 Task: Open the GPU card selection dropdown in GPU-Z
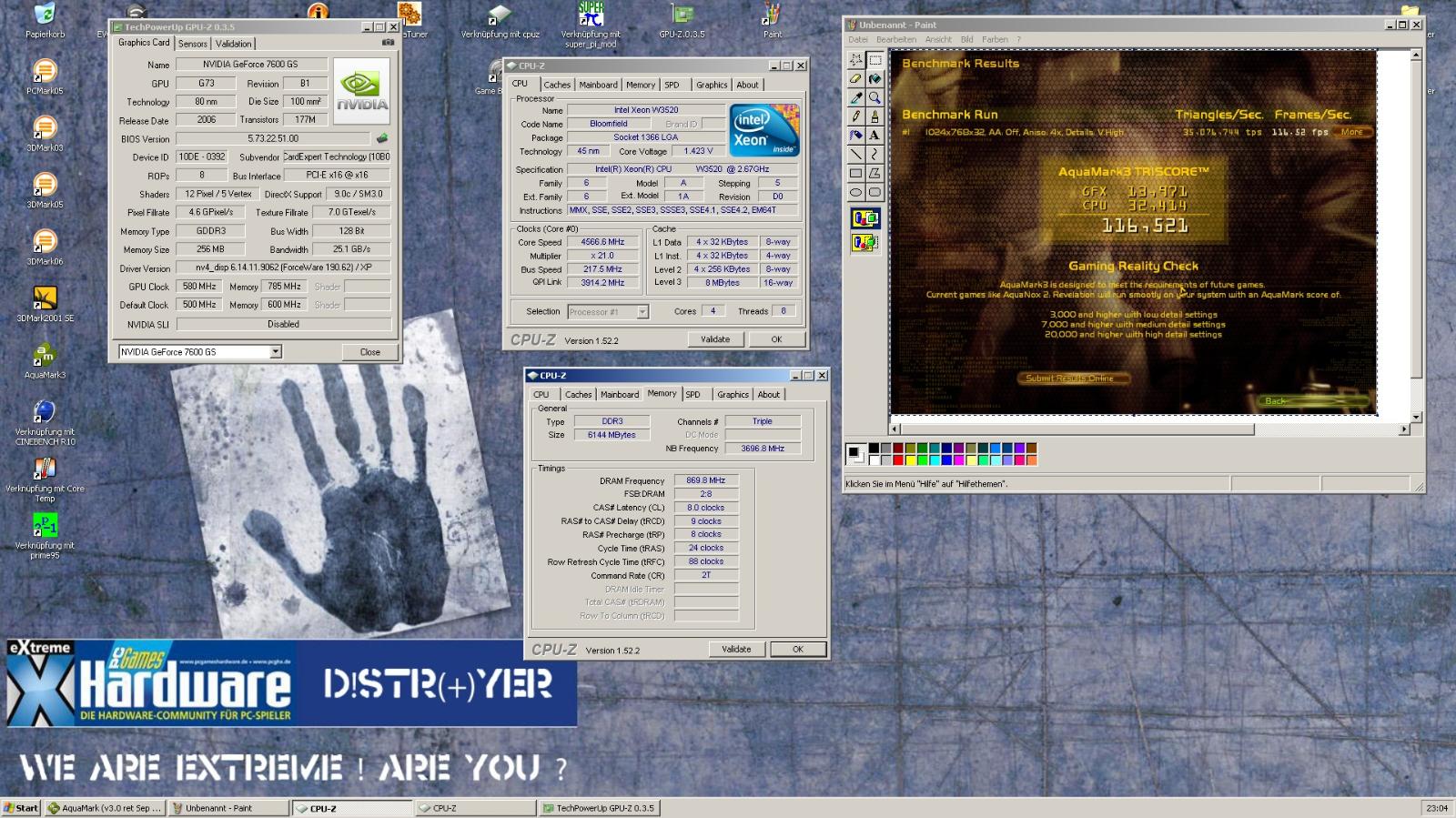coord(275,351)
